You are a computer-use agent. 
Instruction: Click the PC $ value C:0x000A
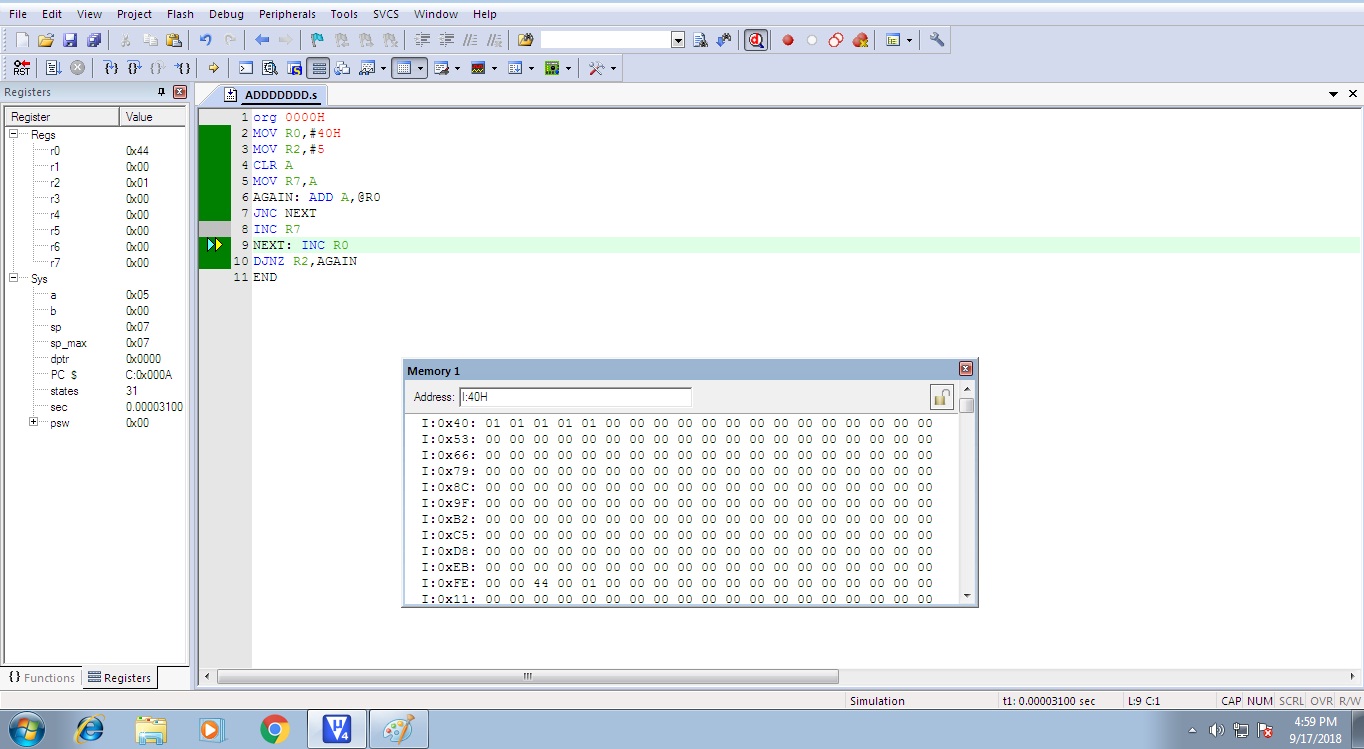(149, 375)
